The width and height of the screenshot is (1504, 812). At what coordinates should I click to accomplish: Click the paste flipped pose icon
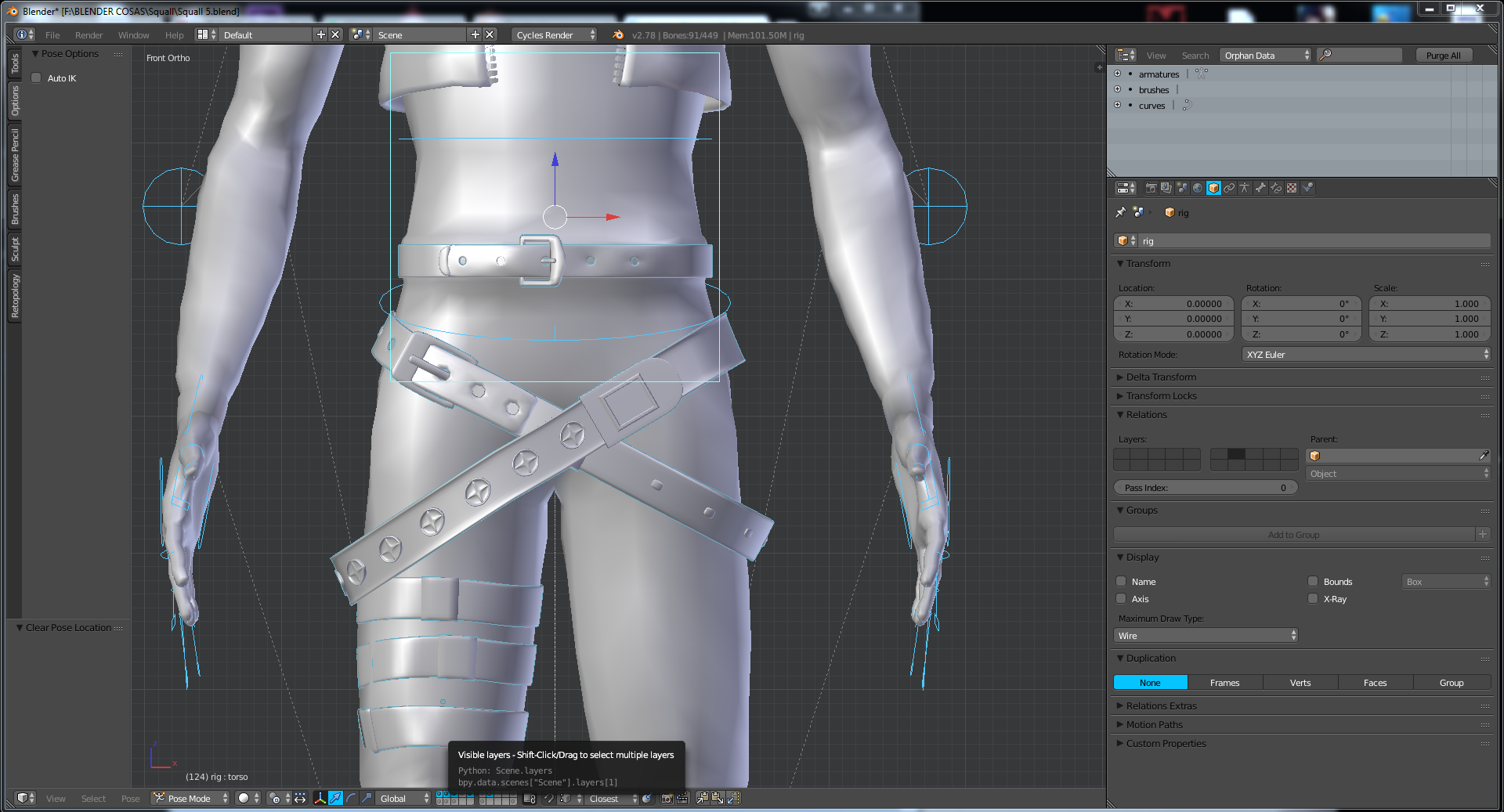pyautogui.click(x=733, y=799)
